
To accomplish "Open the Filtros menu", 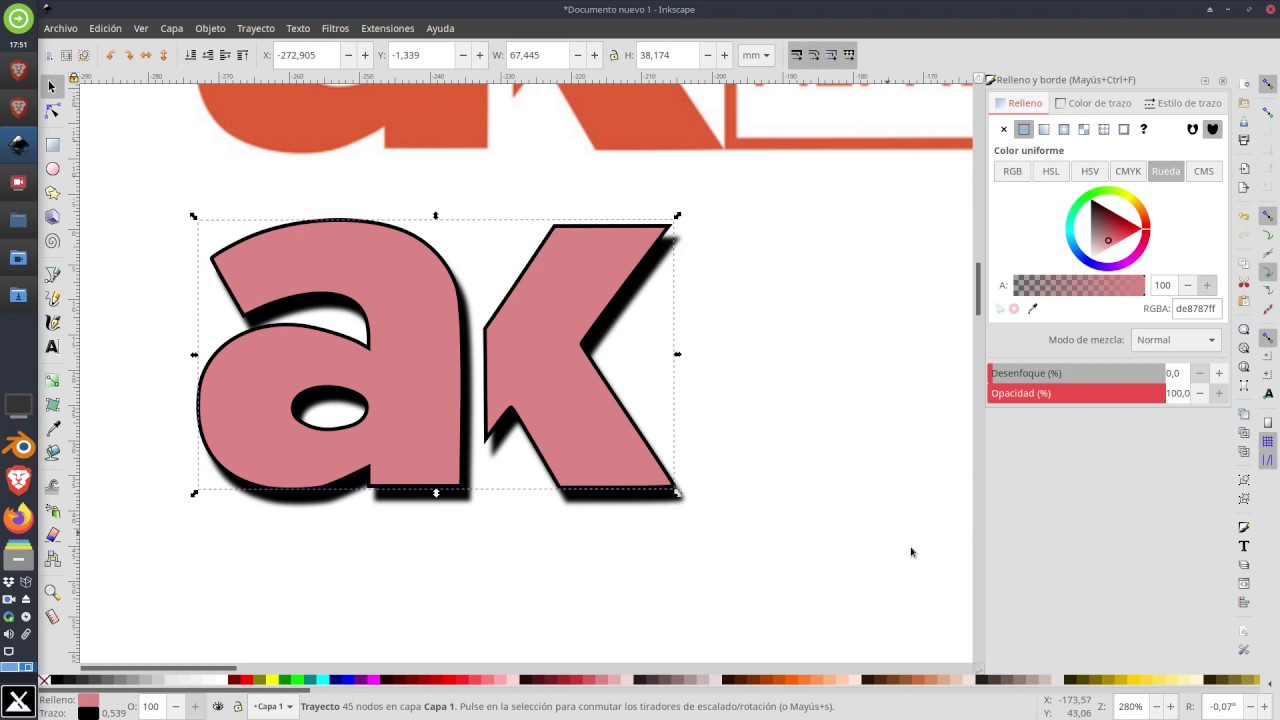I will pyautogui.click(x=335, y=28).
